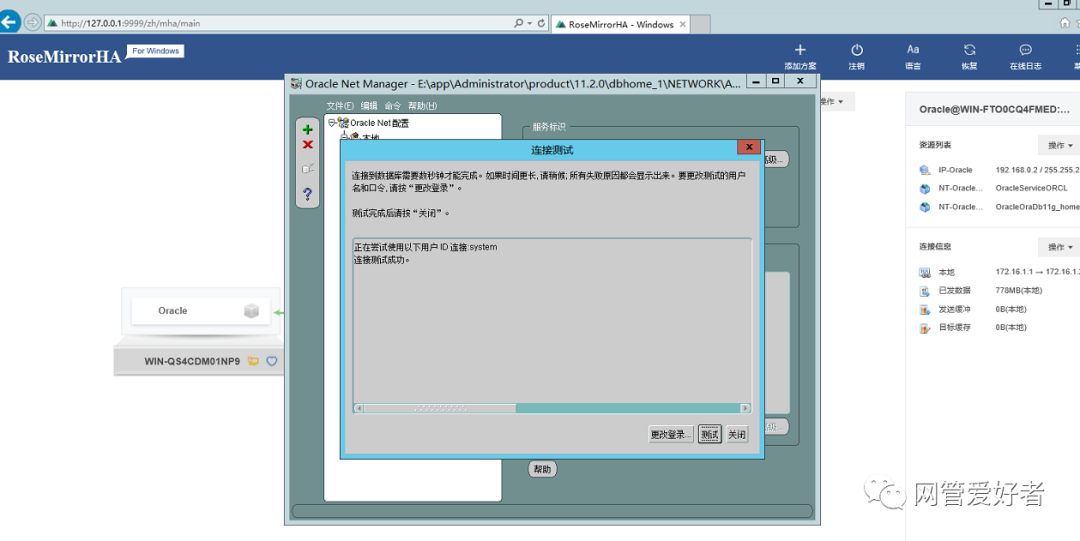Click the WIN-QS4CDM01NP9 server label
The width and height of the screenshot is (1080, 541).
[x=192, y=361]
